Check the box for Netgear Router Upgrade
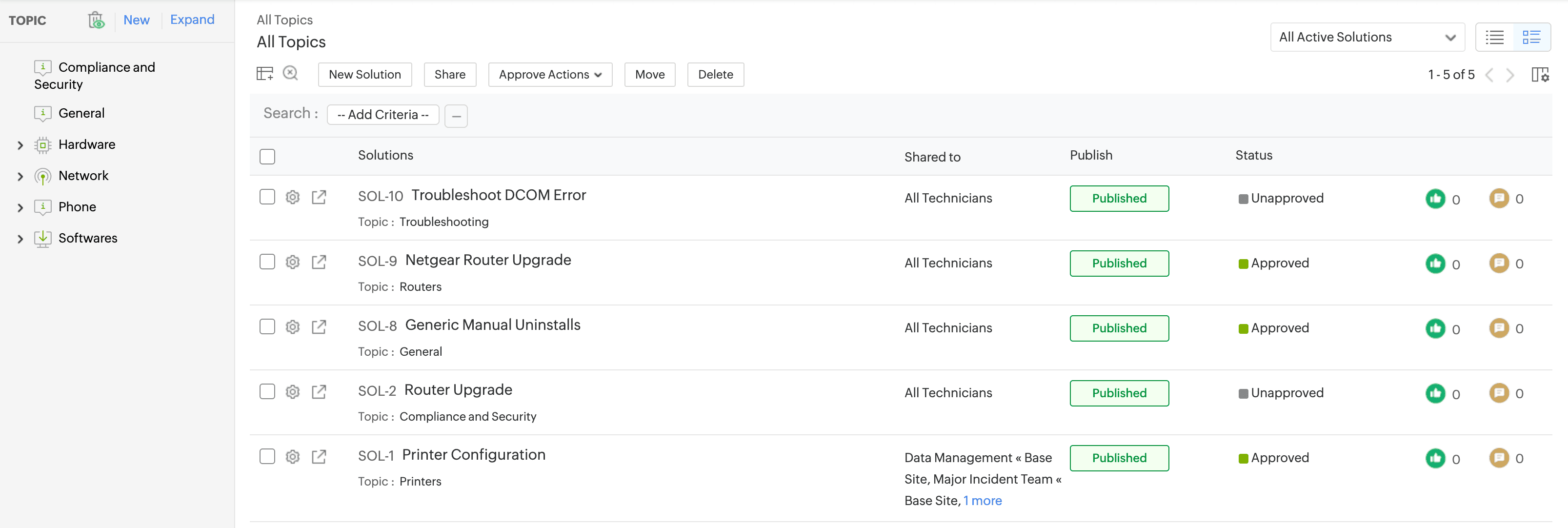This screenshot has width=1568, height=528. [267, 262]
